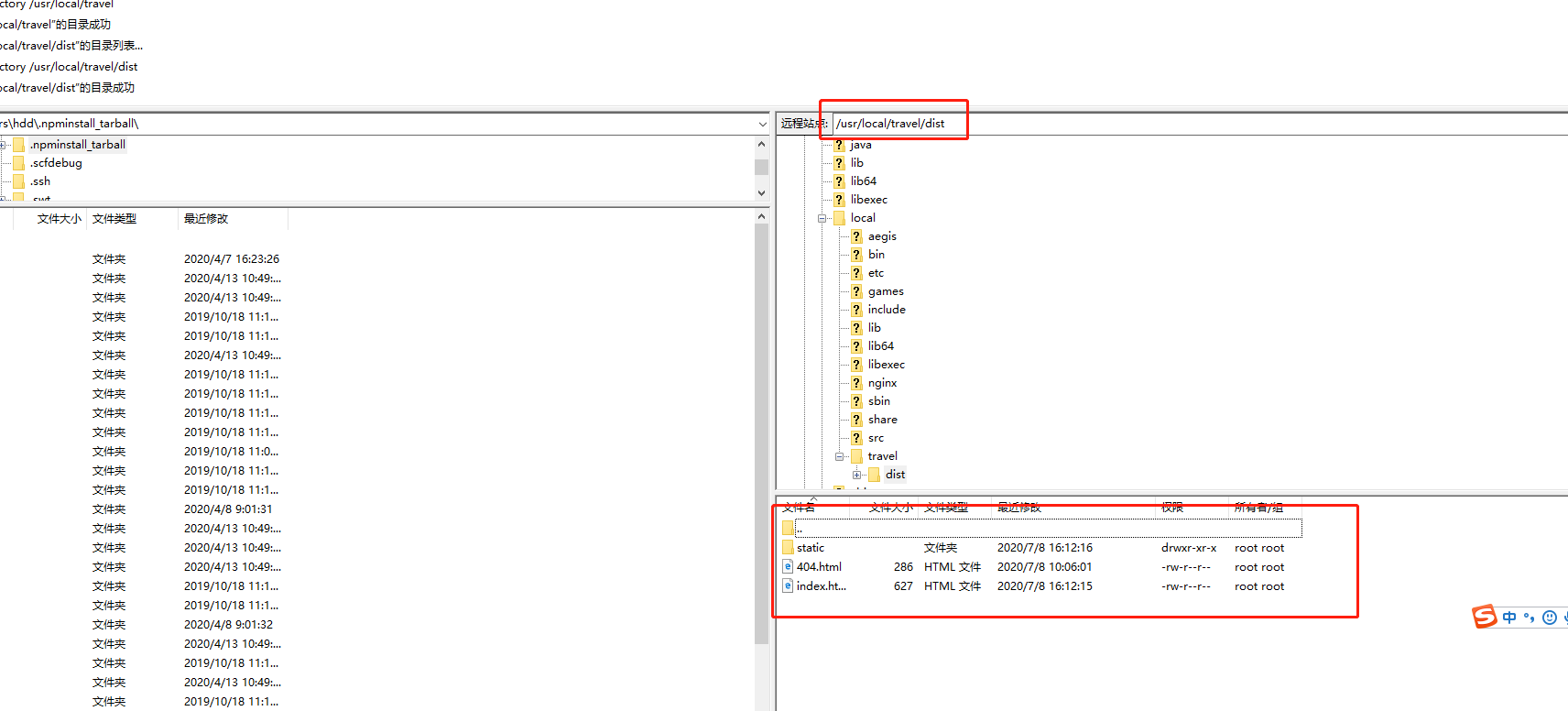Viewport: 1568px width, 711px height.
Task: Select the index.ht... file name
Action: (822, 586)
